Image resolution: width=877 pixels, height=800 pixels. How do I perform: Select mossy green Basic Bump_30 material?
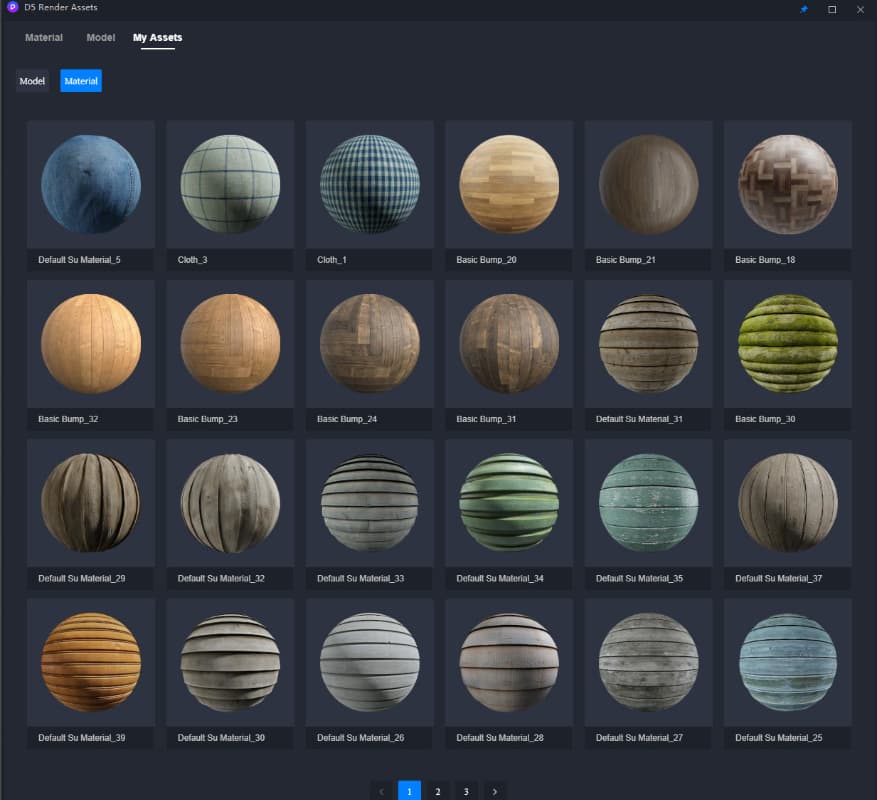coord(787,343)
